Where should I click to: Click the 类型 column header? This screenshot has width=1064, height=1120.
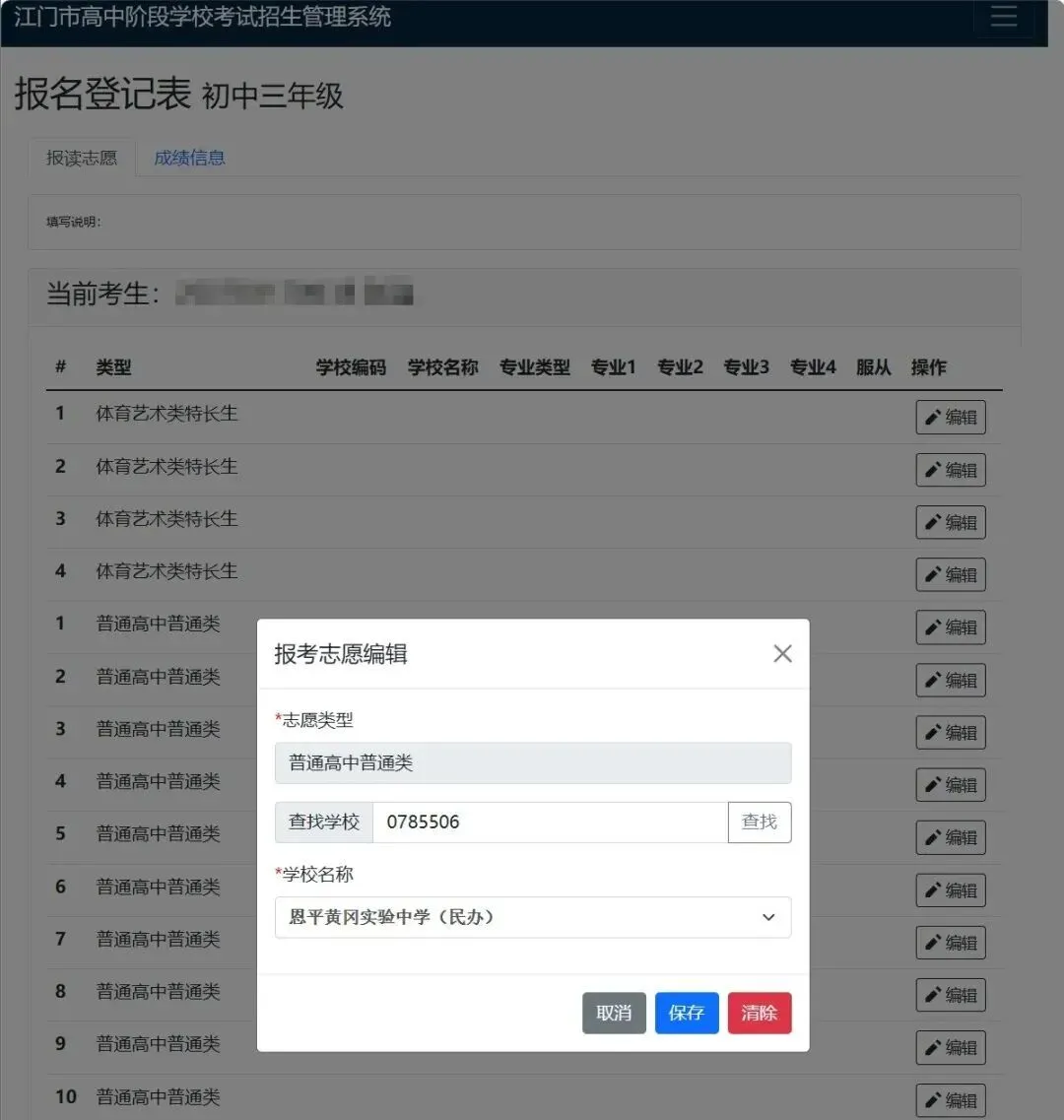(113, 367)
